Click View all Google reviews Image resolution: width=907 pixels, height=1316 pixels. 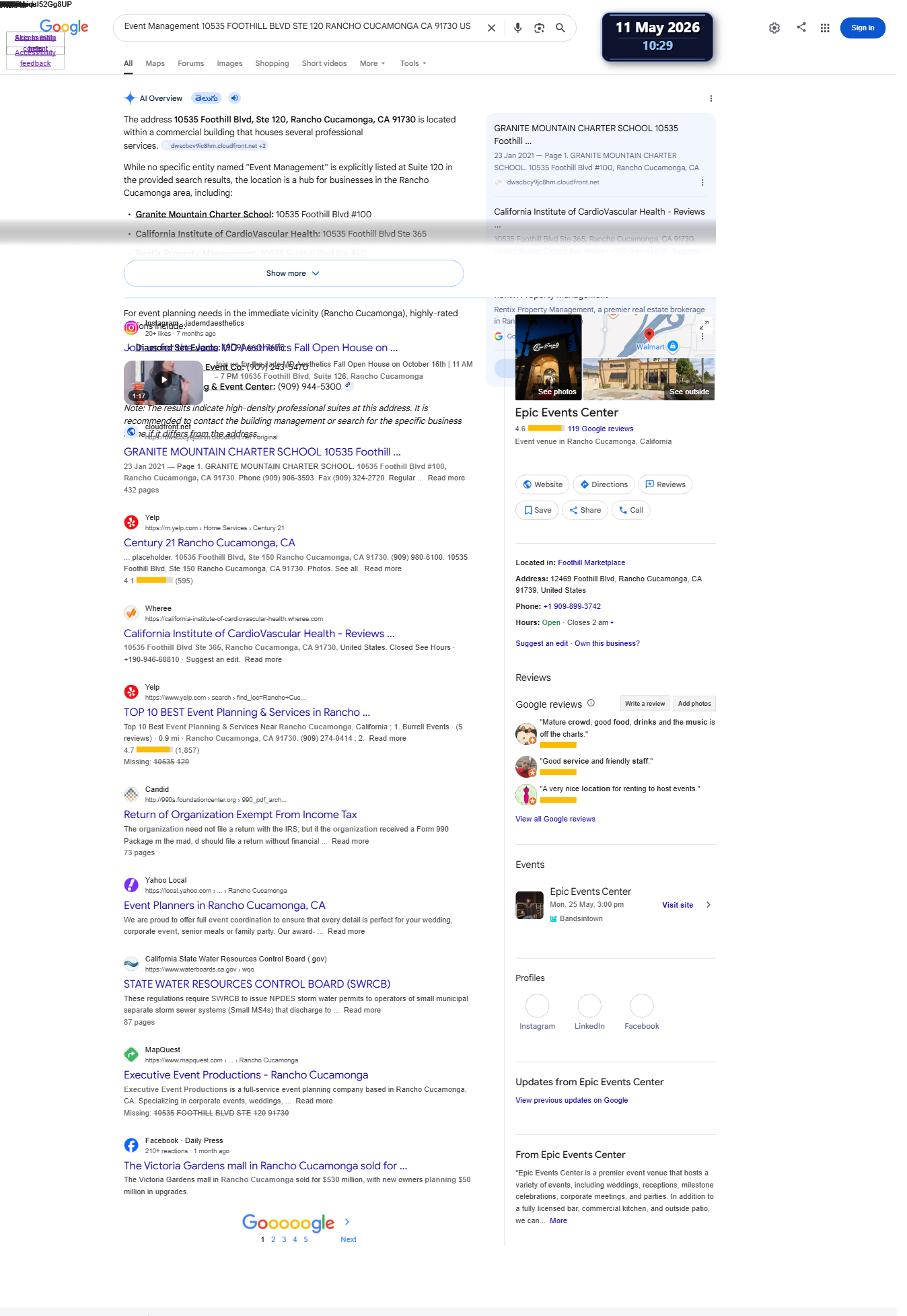[555, 819]
